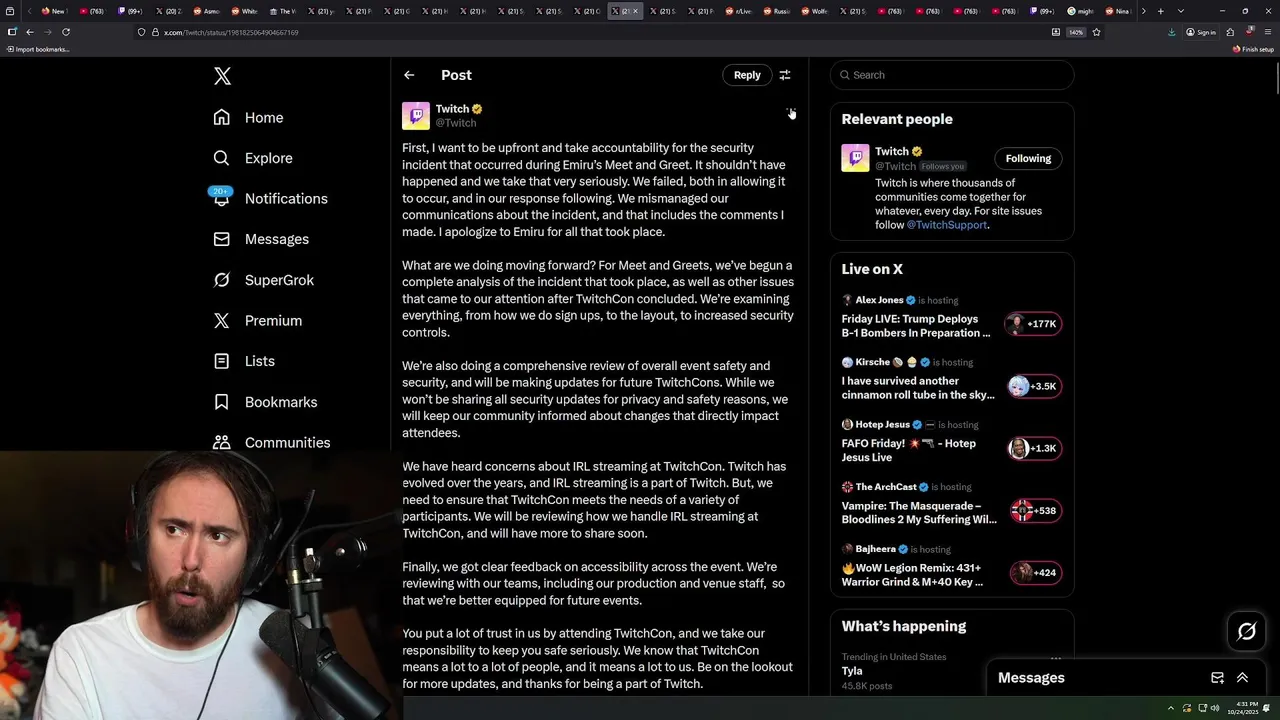
Task: Open Alex Jones live stream +177K
Action: point(951,317)
